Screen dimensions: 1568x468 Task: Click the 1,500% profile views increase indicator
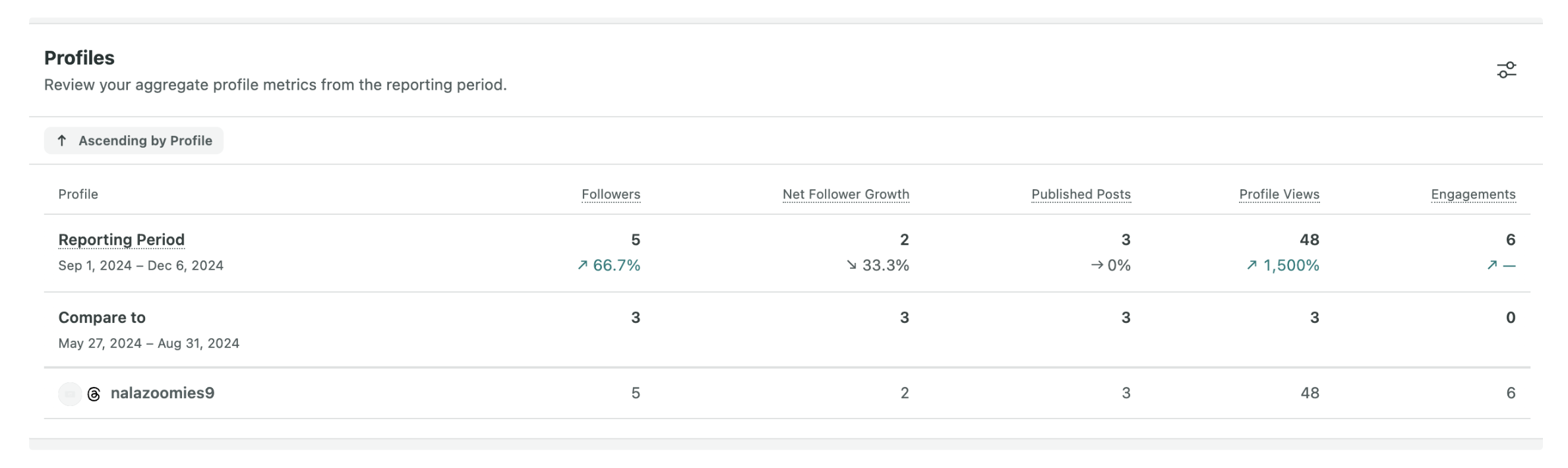(x=1282, y=266)
